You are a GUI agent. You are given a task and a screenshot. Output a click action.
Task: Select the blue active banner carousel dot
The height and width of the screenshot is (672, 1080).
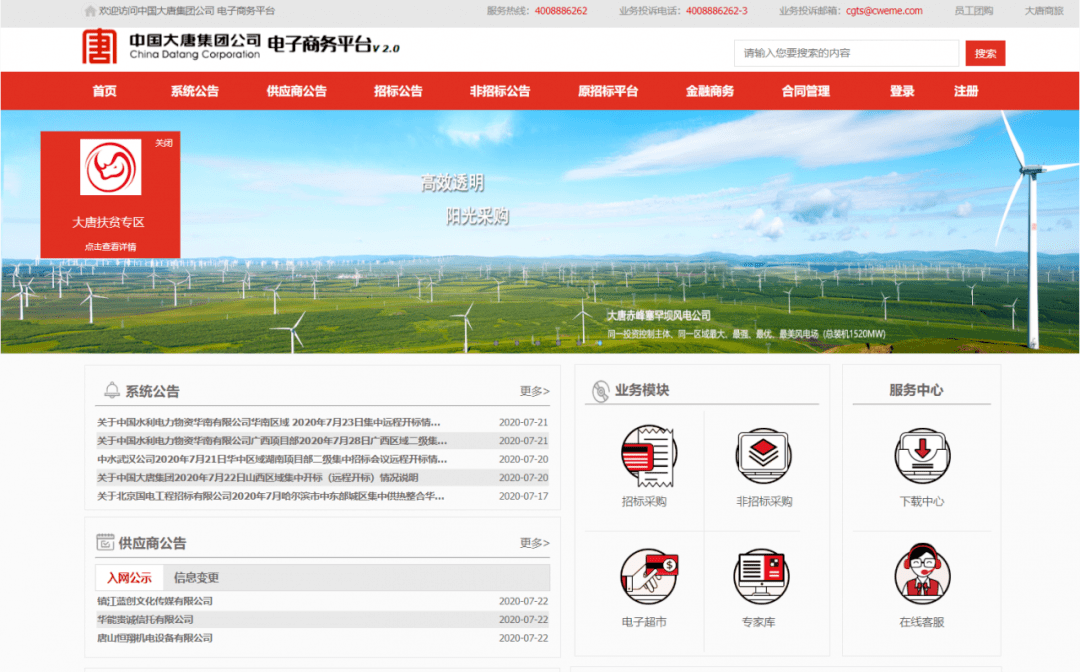[x=599, y=342]
